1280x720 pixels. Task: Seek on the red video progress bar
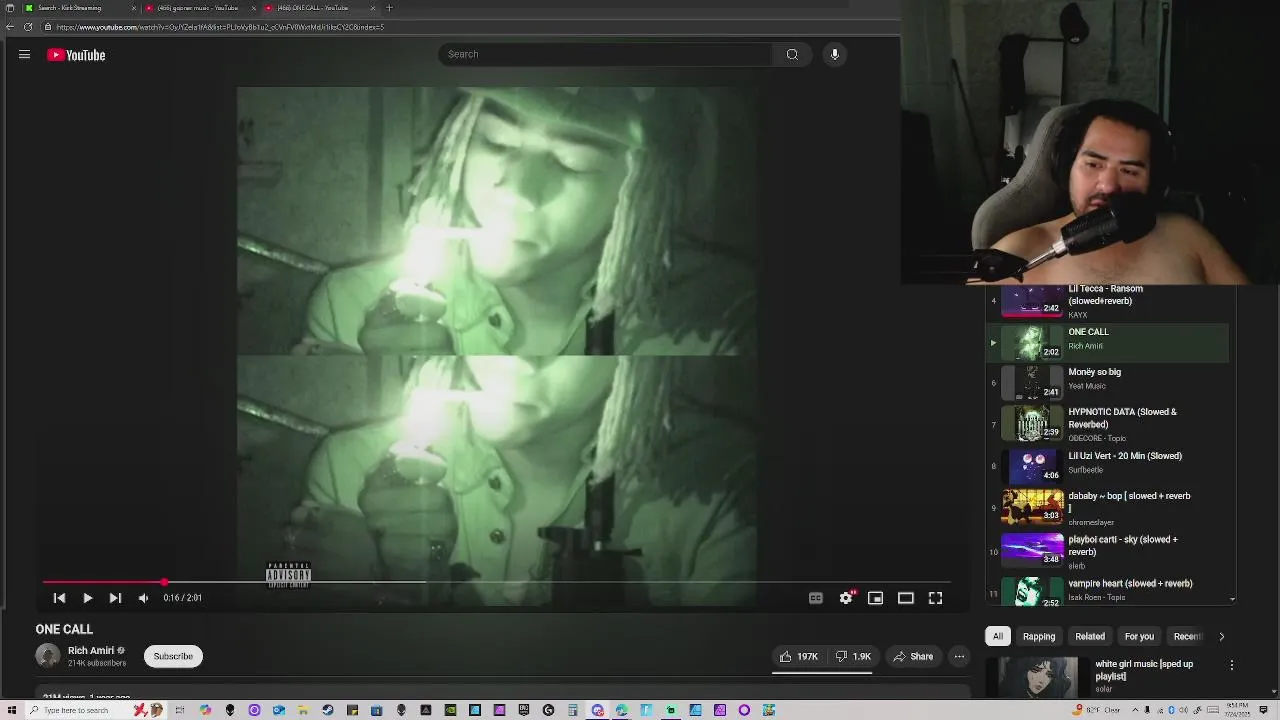pyautogui.click(x=496, y=582)
